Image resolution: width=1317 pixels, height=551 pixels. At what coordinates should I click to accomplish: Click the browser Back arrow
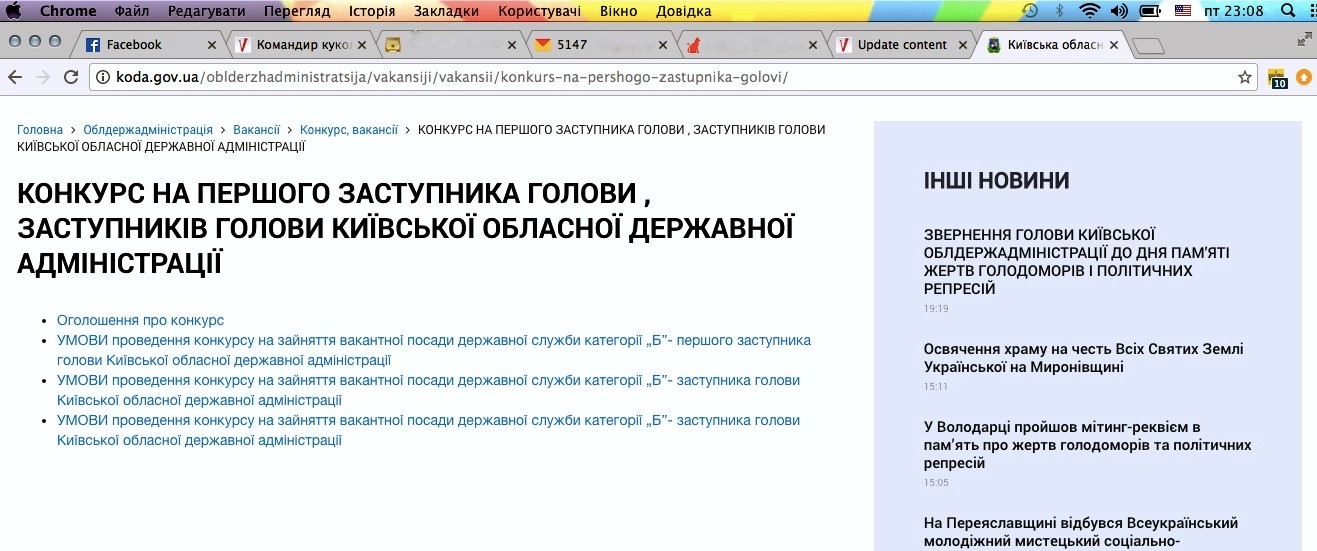(x=15, y=77)
